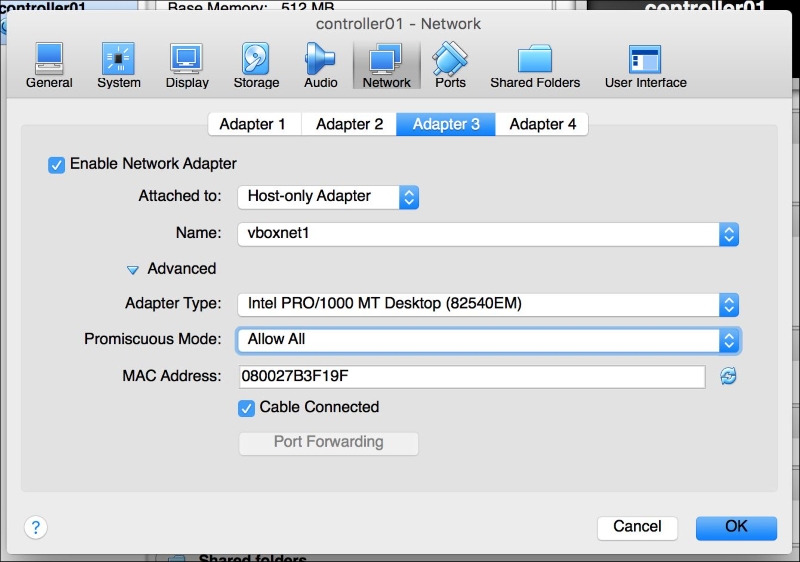Open the Storage settings pane
Viewport: 800px width, 562px height.
tap(256, 65)
